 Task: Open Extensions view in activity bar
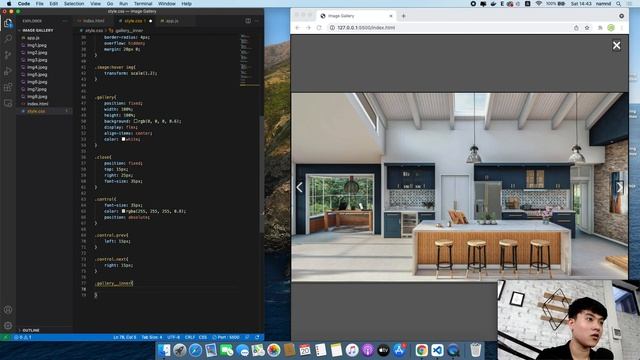[8, 87]
